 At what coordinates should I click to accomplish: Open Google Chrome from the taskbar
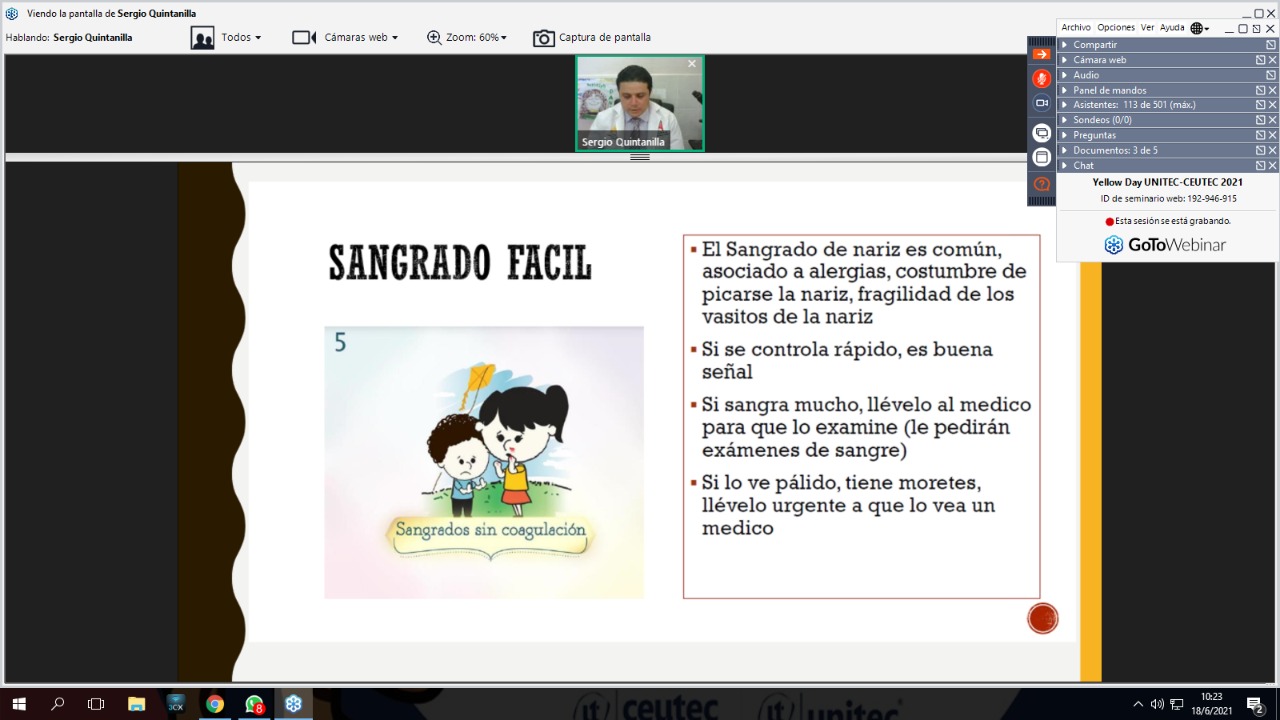pos(215,704)
